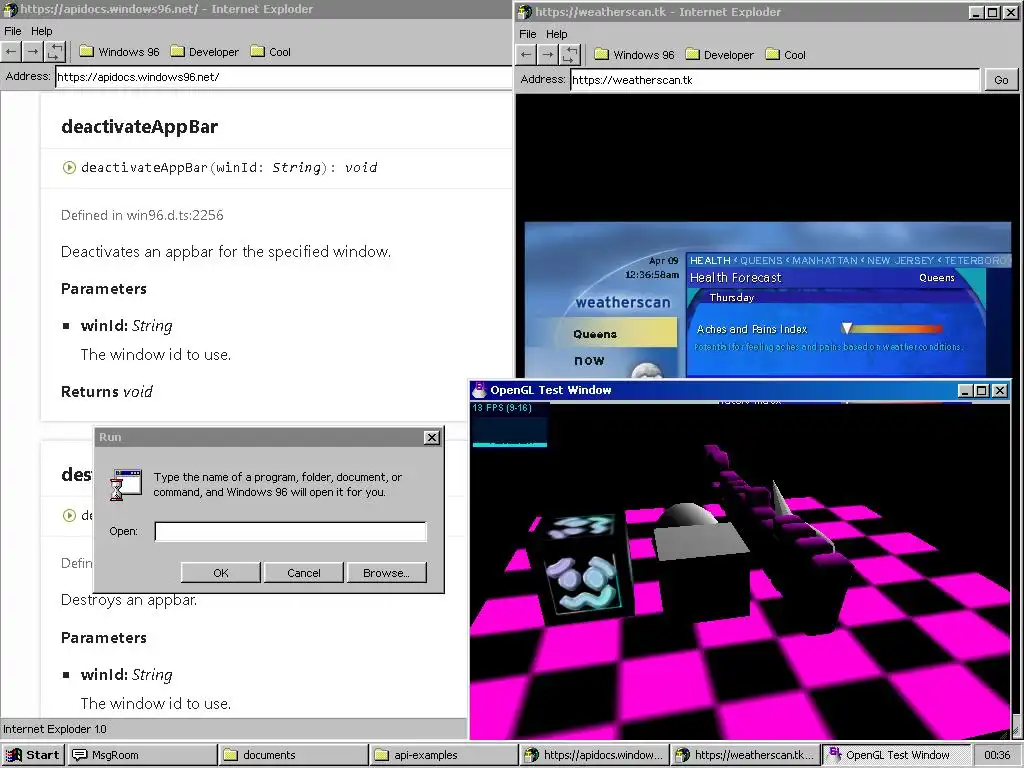This screenshot has width=1024, height=768.
Task: Open Windows 96 bookmark folder in apidocs window
Action: [x=120, y=52]
